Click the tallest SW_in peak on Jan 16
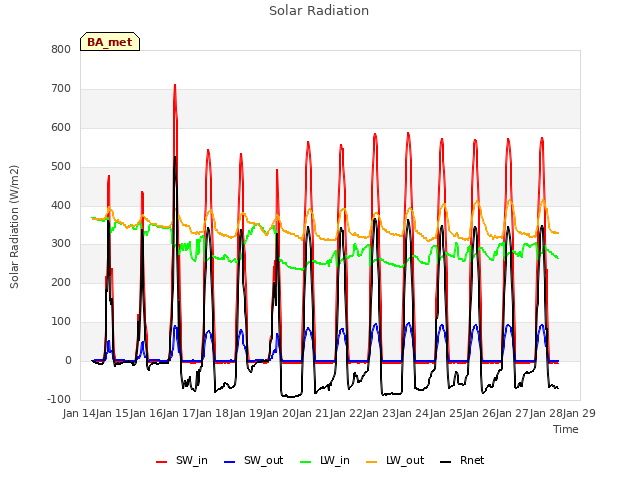Image resolution: width=640 pixels, height=480 pixels. pyautogui.click(x=175, y=85)
